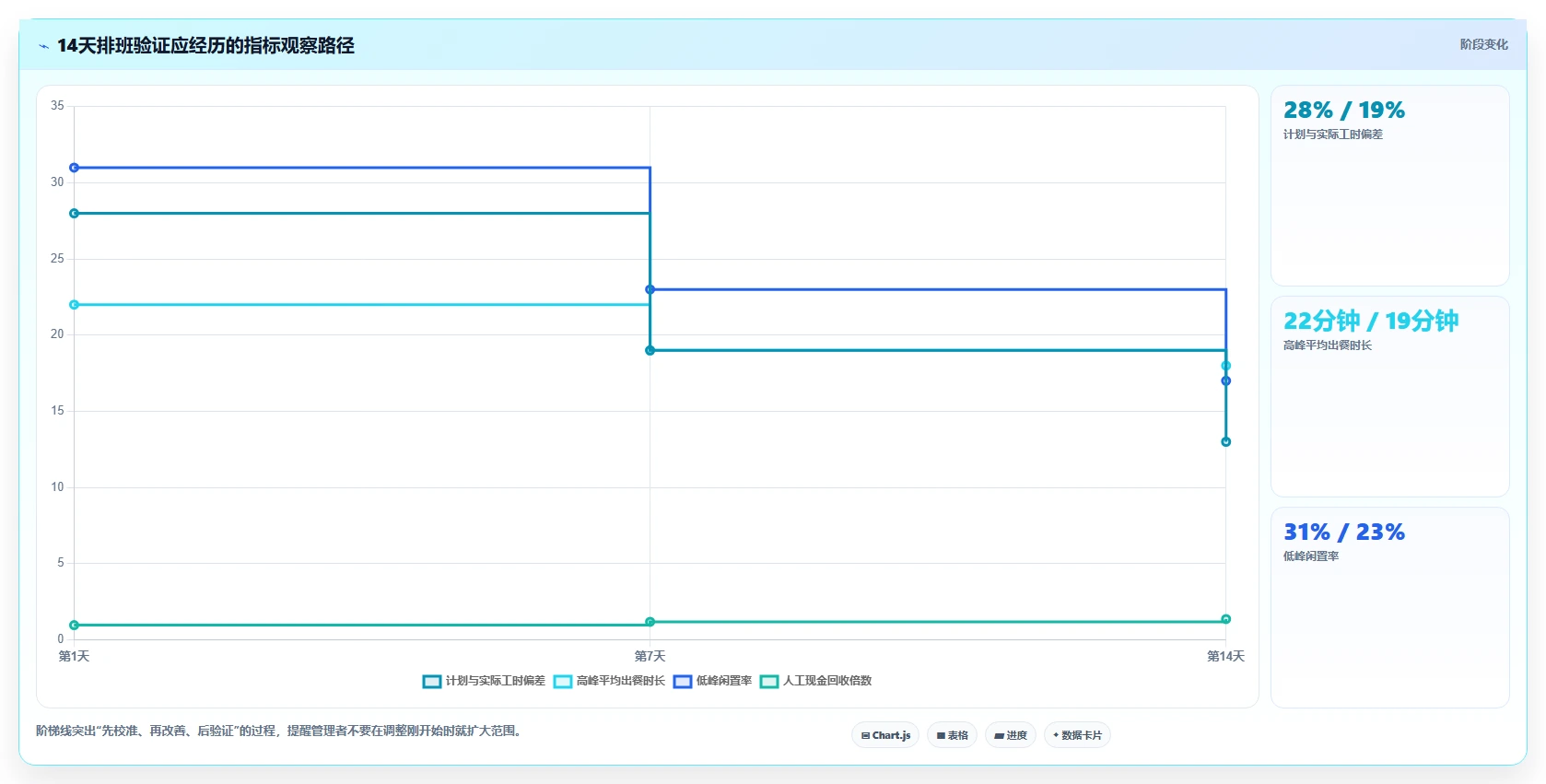Click the 第14天 x-axis label
Screen dimensions: 1546x784
click(1226, 656)
